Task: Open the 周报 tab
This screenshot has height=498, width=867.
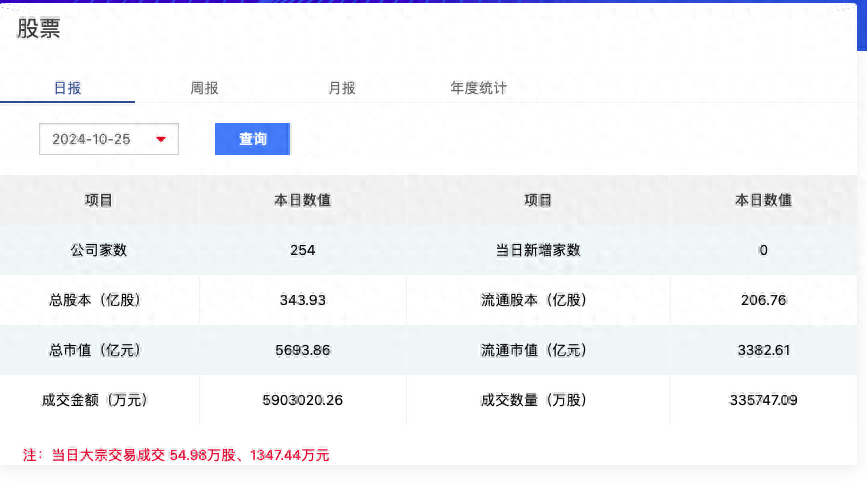Action: click(204, 88)
